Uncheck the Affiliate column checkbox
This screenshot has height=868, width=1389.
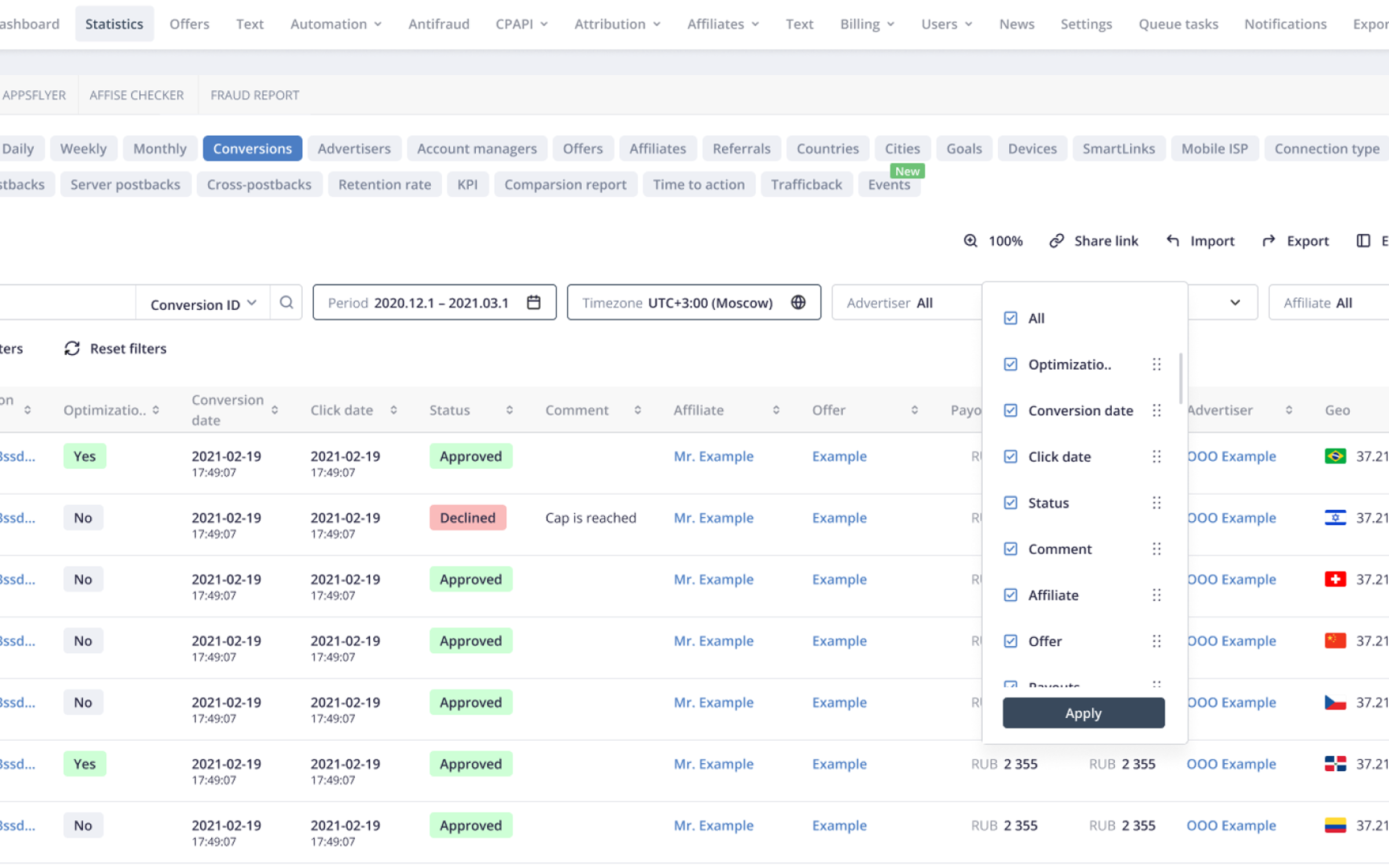1010,595
